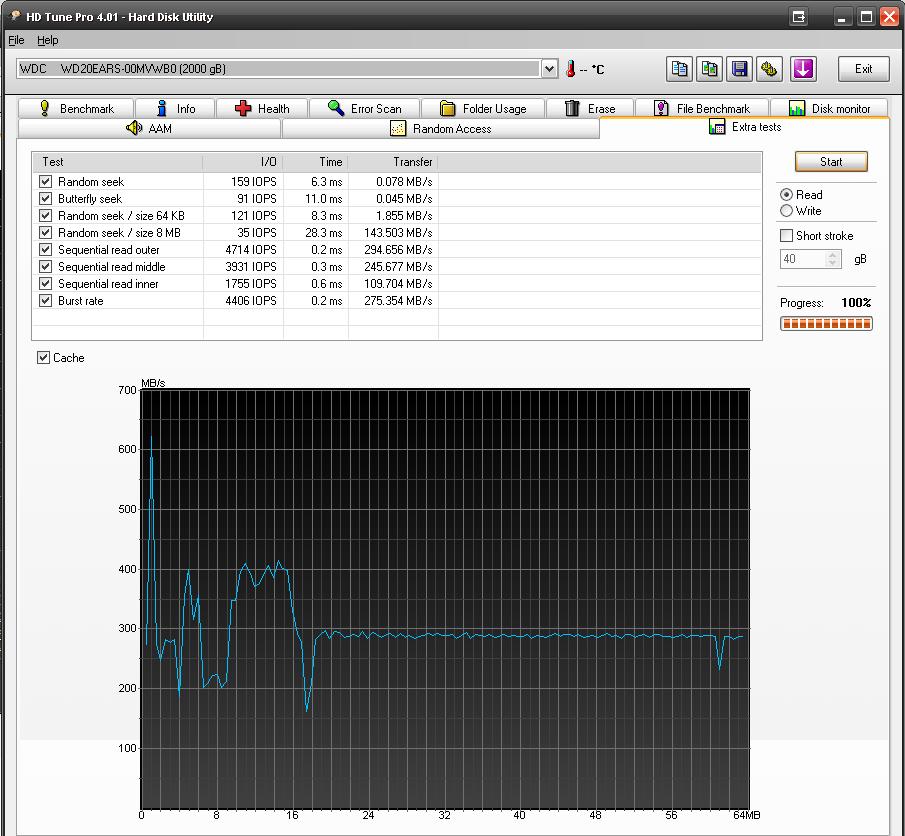
Task: Click the Exit button
Action: click(x=863, y=69)
